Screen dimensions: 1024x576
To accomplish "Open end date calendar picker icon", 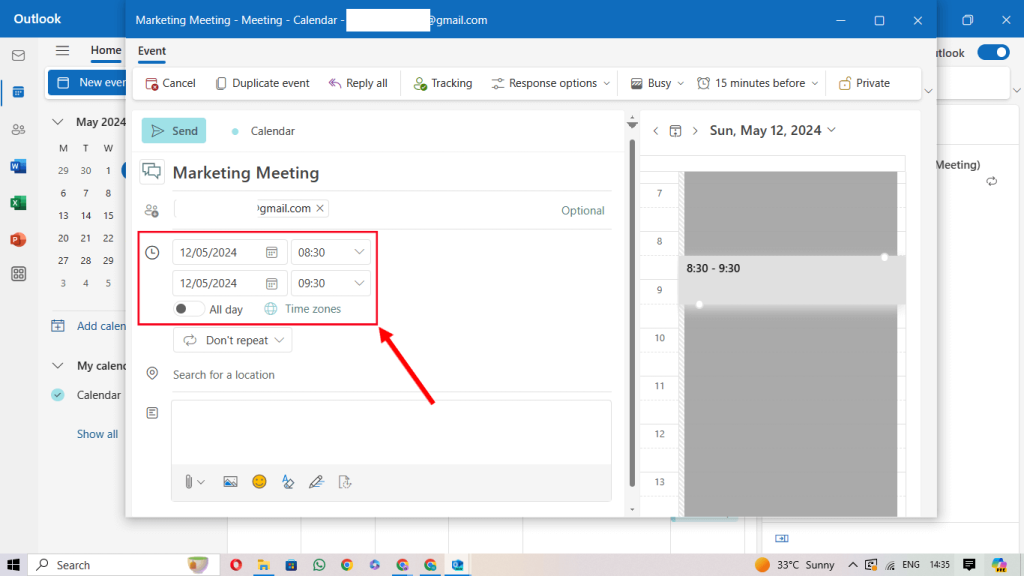I will click(272, 283).
